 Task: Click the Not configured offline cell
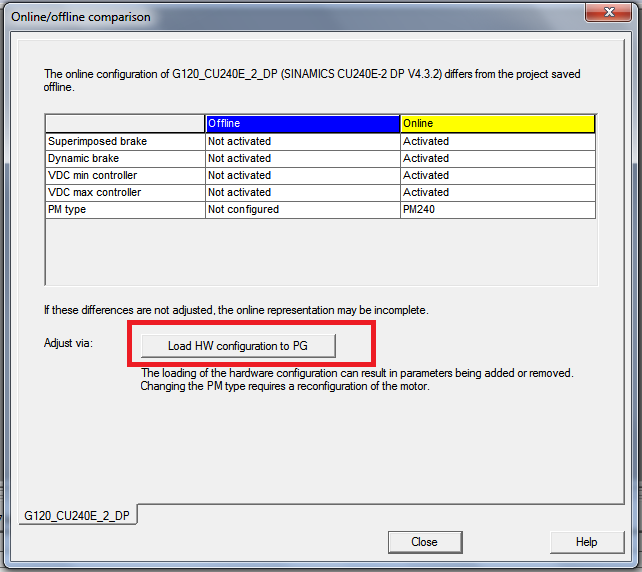click(303, 210)
